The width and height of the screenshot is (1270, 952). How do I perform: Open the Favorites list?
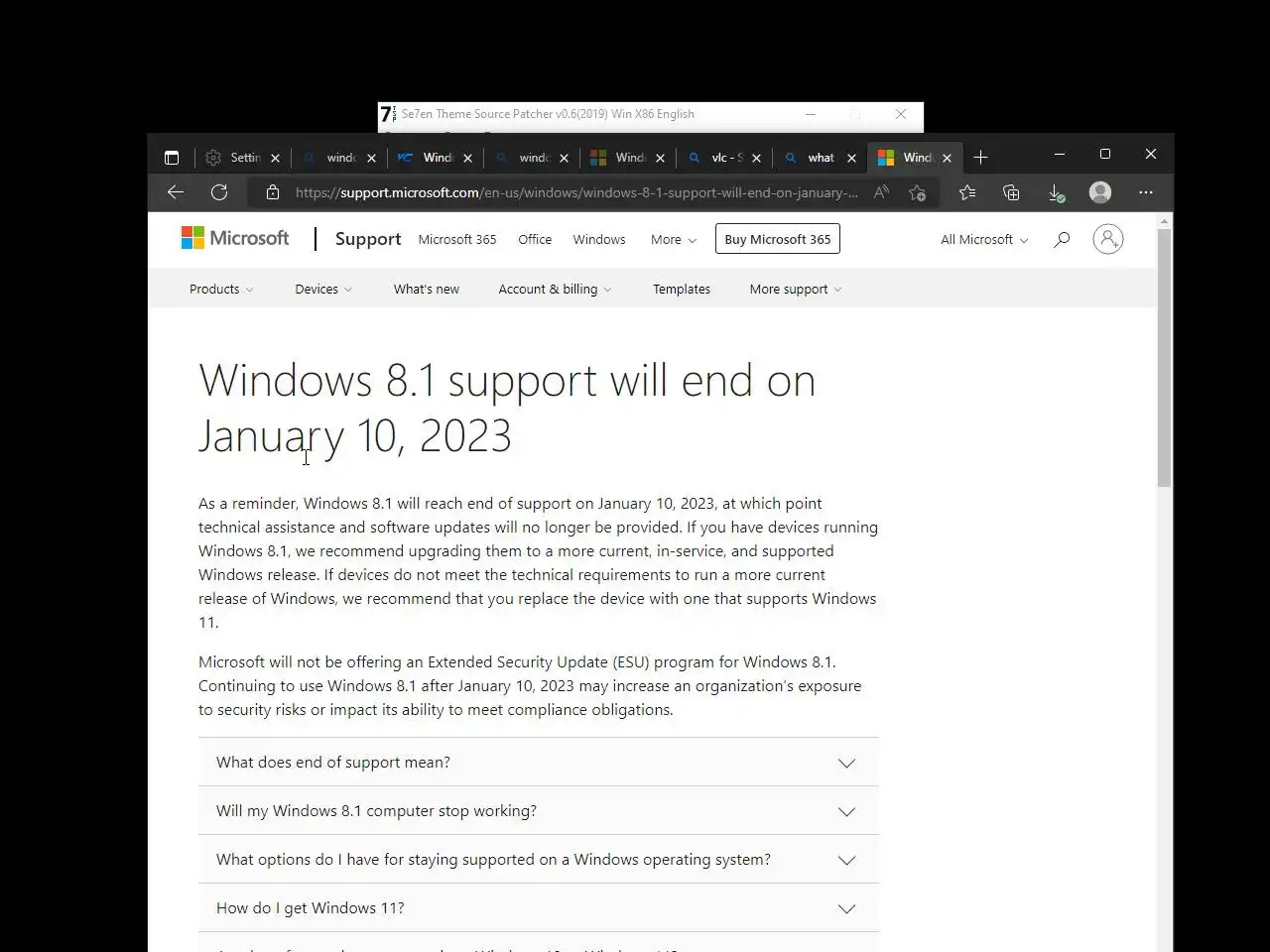click(967, 192)
